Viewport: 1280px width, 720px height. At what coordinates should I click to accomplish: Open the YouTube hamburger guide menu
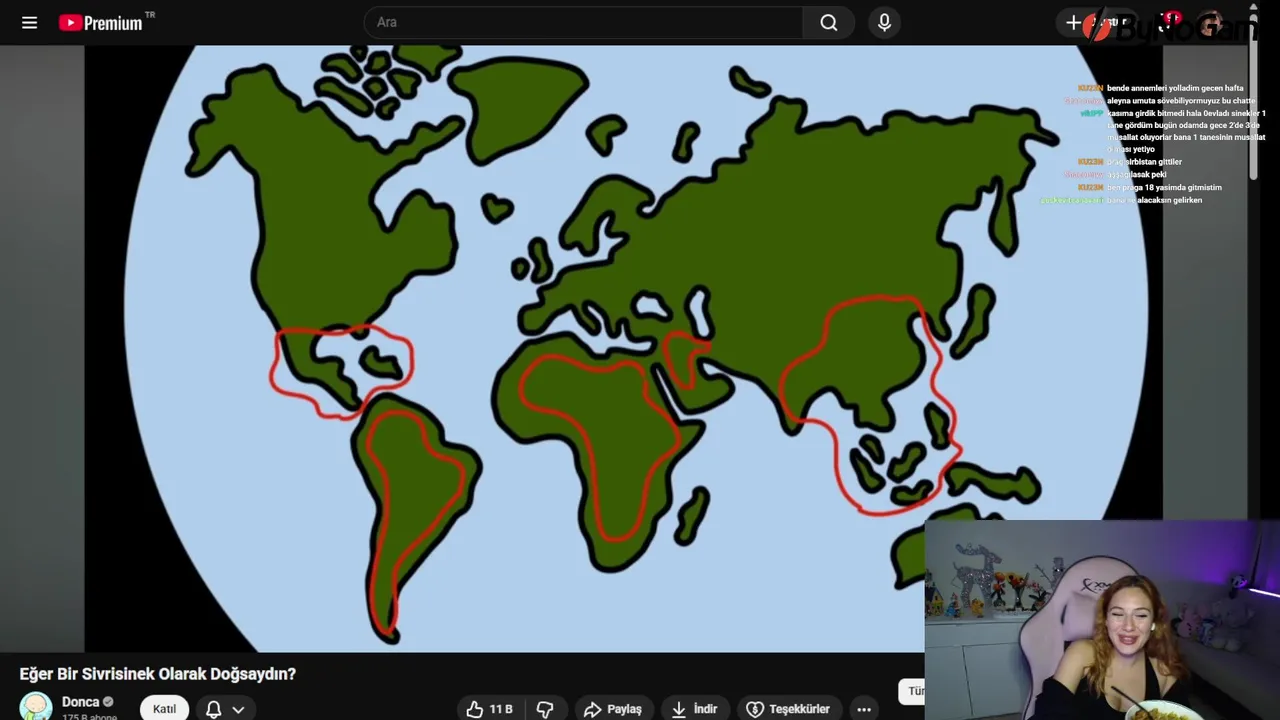(29, 22)
